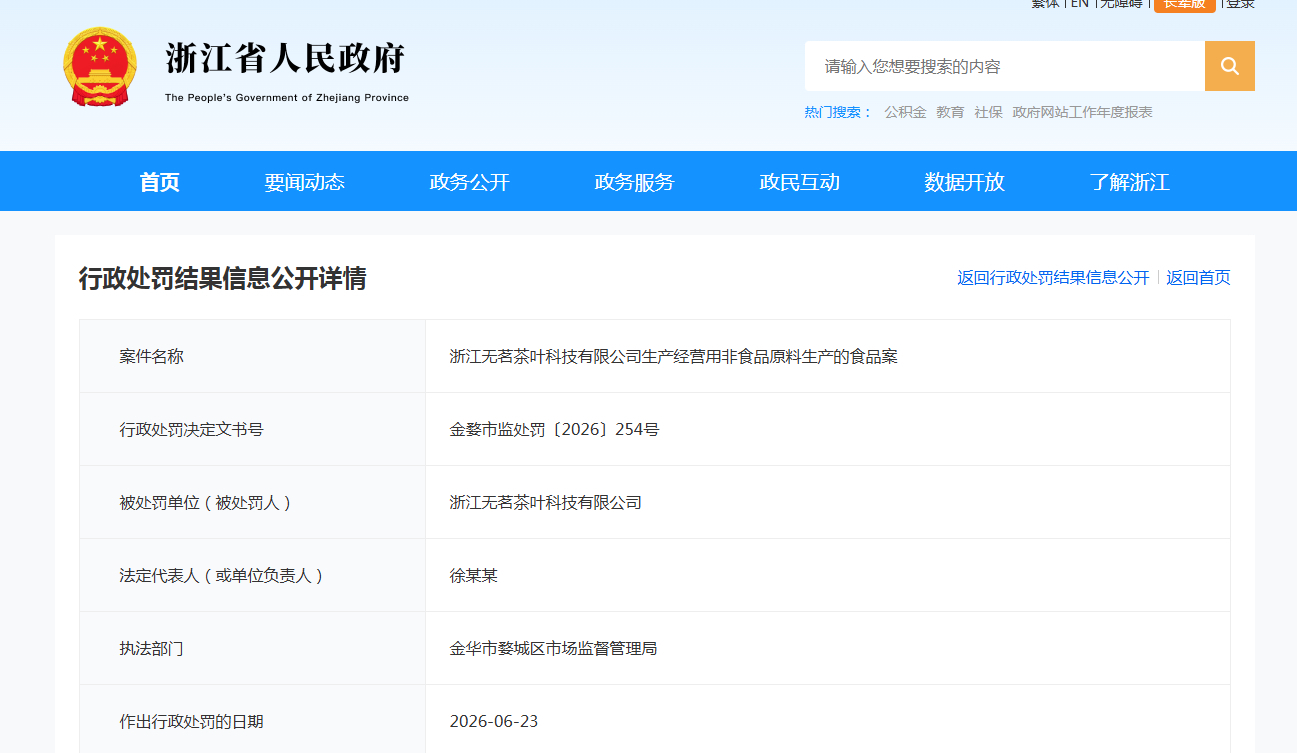Click the 法定代表人（或单位负责人） label
The height and width of the screenshot is (753, 1297).
pyautogui.click(x=222, y=575)
